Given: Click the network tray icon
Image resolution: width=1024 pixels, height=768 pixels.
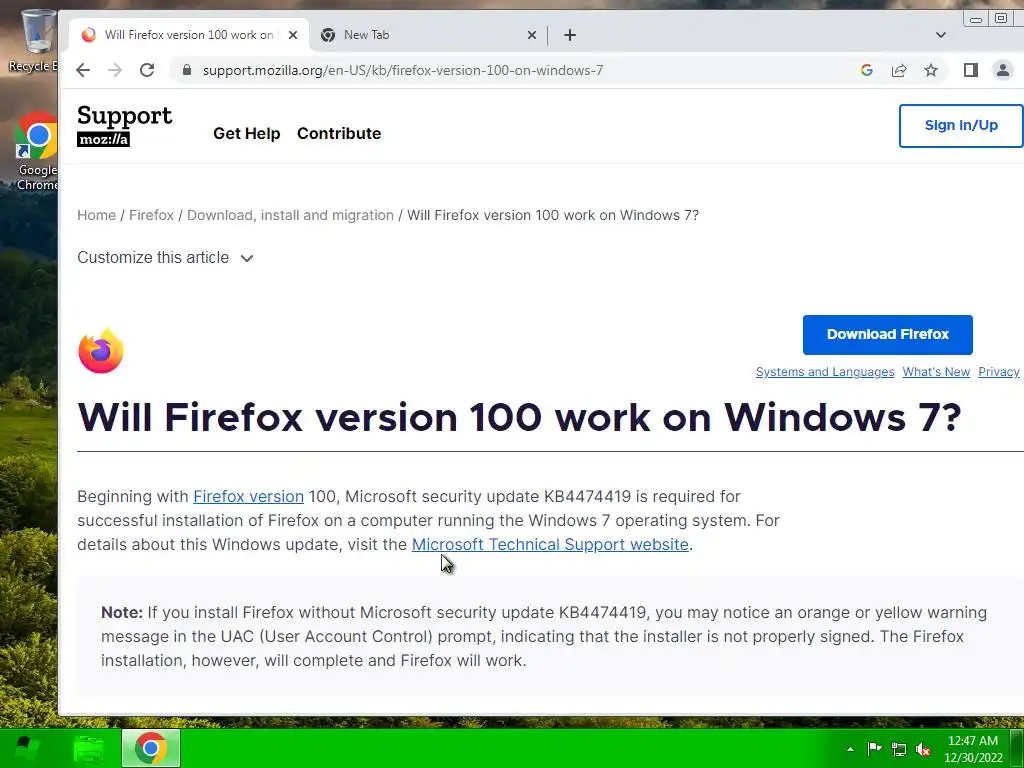Looking at the screenshot, I should [899, 749].
